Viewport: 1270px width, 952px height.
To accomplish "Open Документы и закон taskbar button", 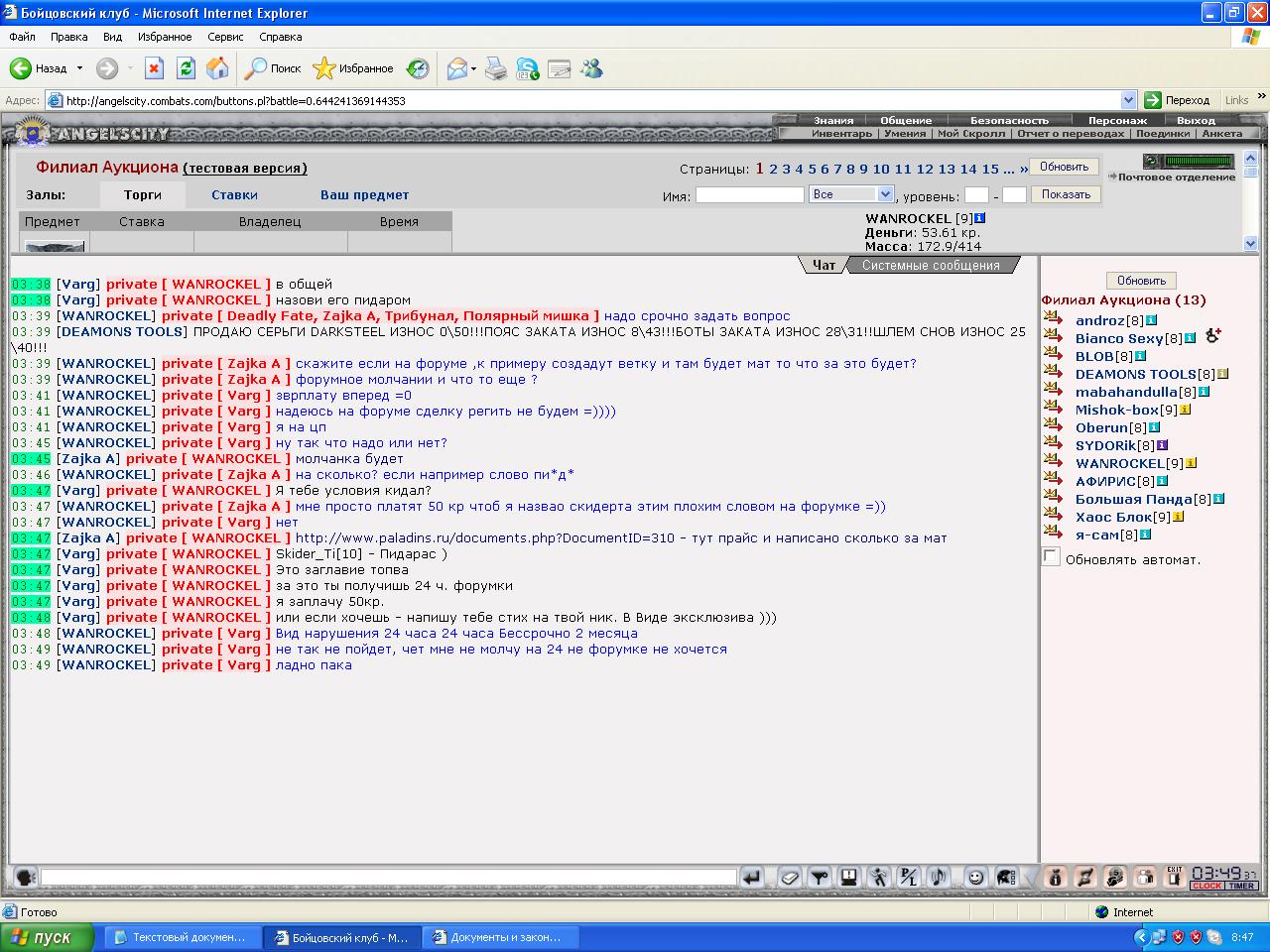I will coord(500,937).
